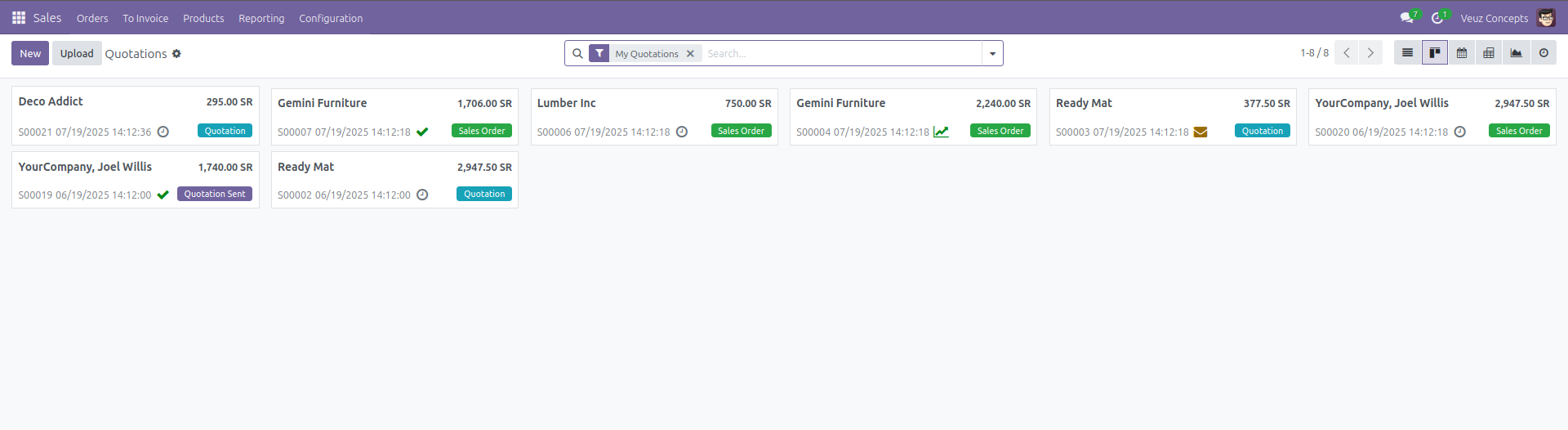This screenshot has height=430, width=1568.
Task: Open the user avatar menu
Action: pyautogui.click(x=1546, y=18)
